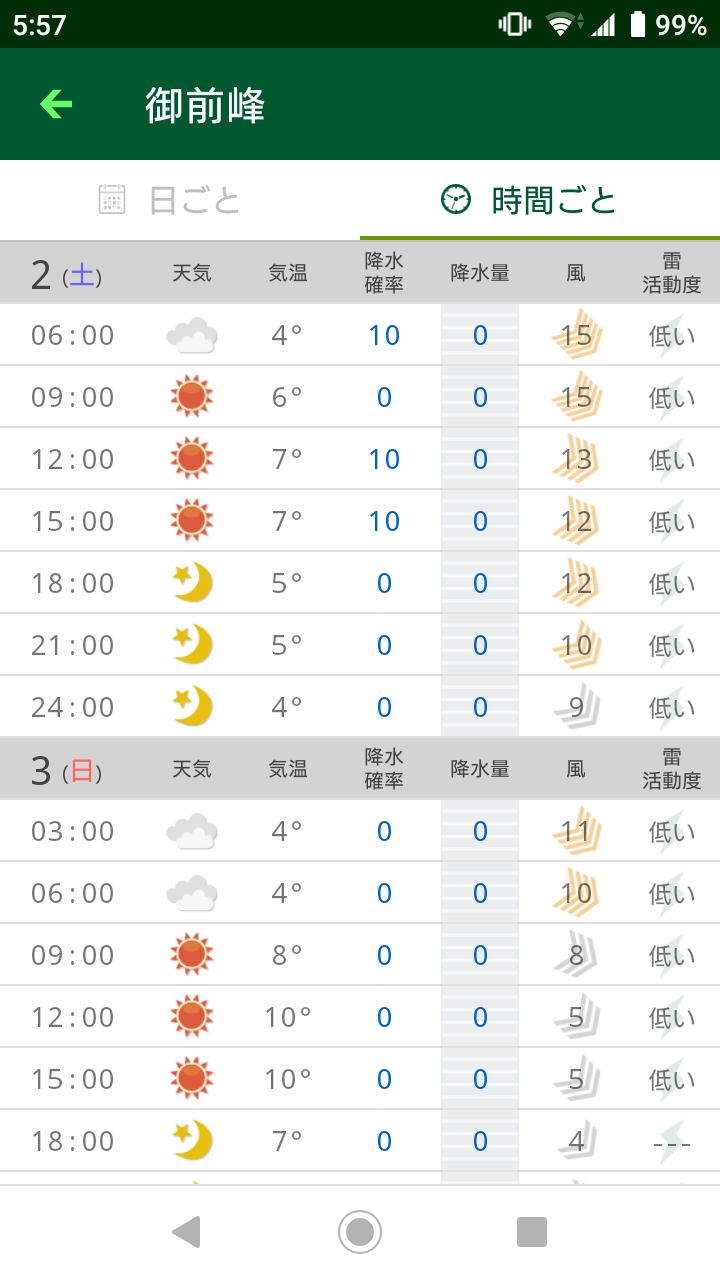Tap the moon icon at Saturday 18:00
Image resolution: width=720 pixels, height=1280 pixels.
tap(192, 583)
